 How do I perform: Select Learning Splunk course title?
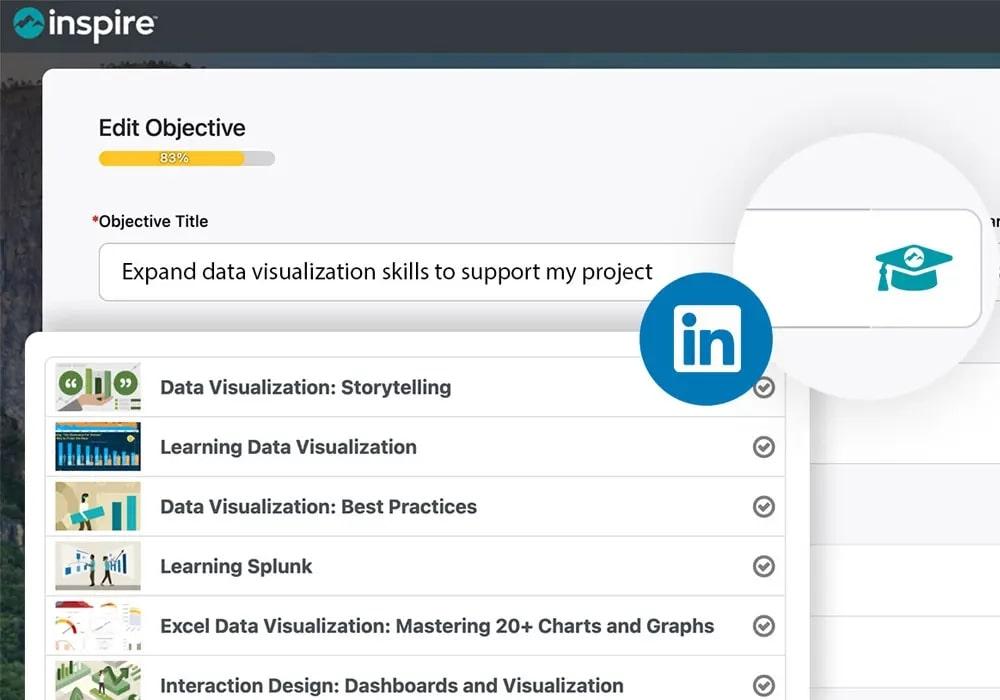[x=236, y=567]
